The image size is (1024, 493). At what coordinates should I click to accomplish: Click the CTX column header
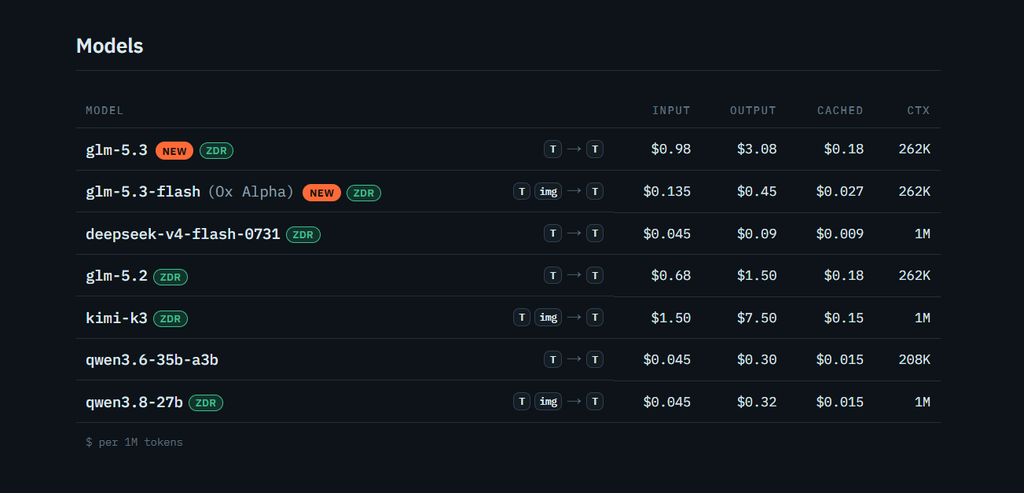918,110
